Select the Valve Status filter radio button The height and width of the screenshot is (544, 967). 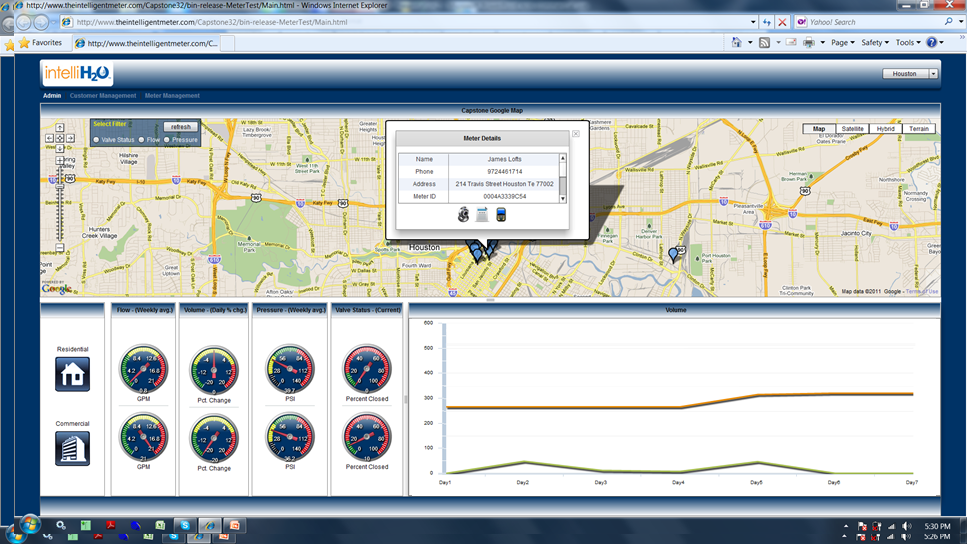tap(96, 140)
